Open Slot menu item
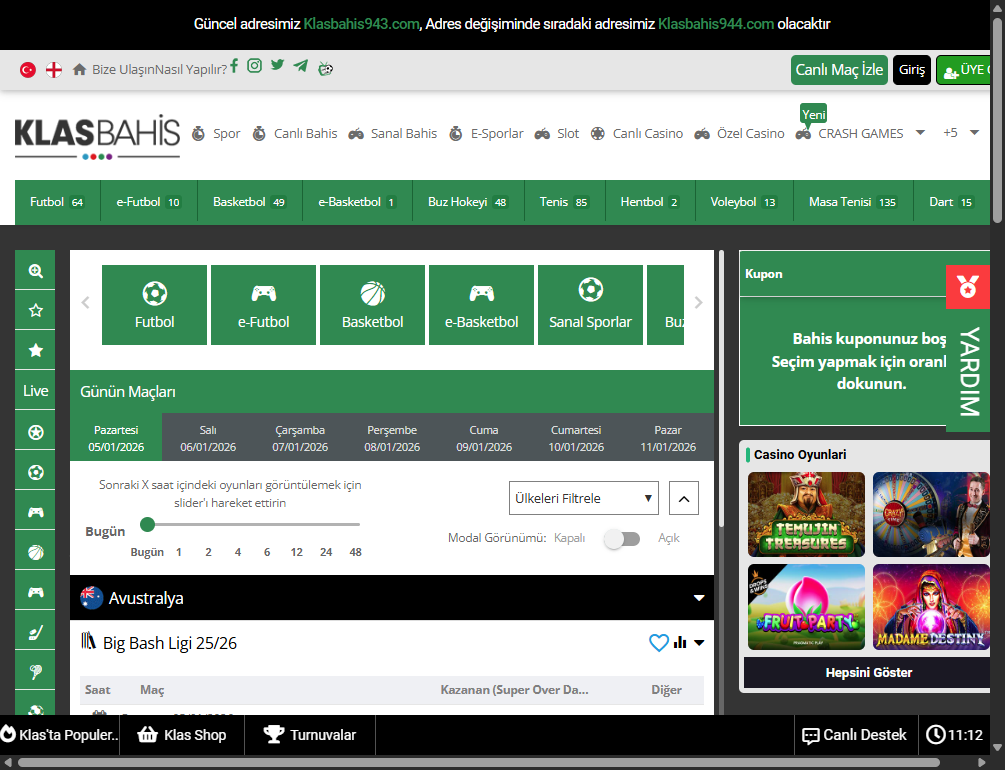This screenshot has height=770, width=1005. (x=556, y=133)
